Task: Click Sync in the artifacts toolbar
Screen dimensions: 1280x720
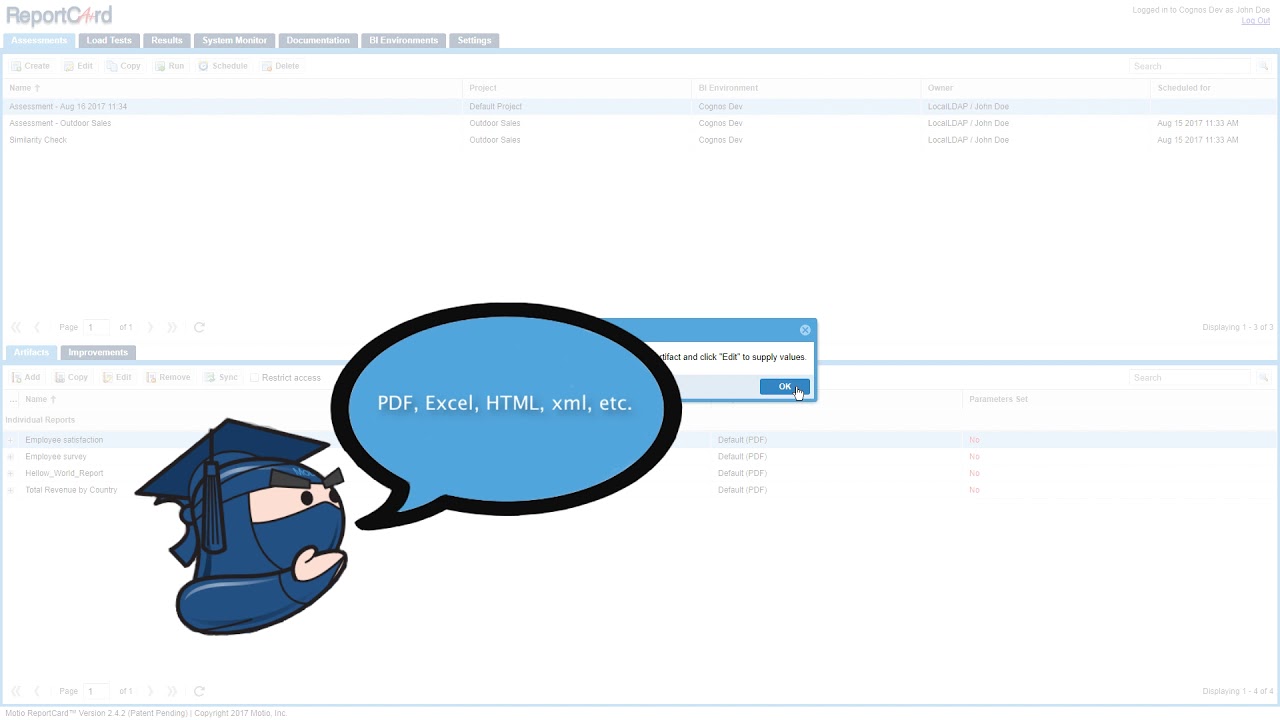Action: (x=221, y=378)
